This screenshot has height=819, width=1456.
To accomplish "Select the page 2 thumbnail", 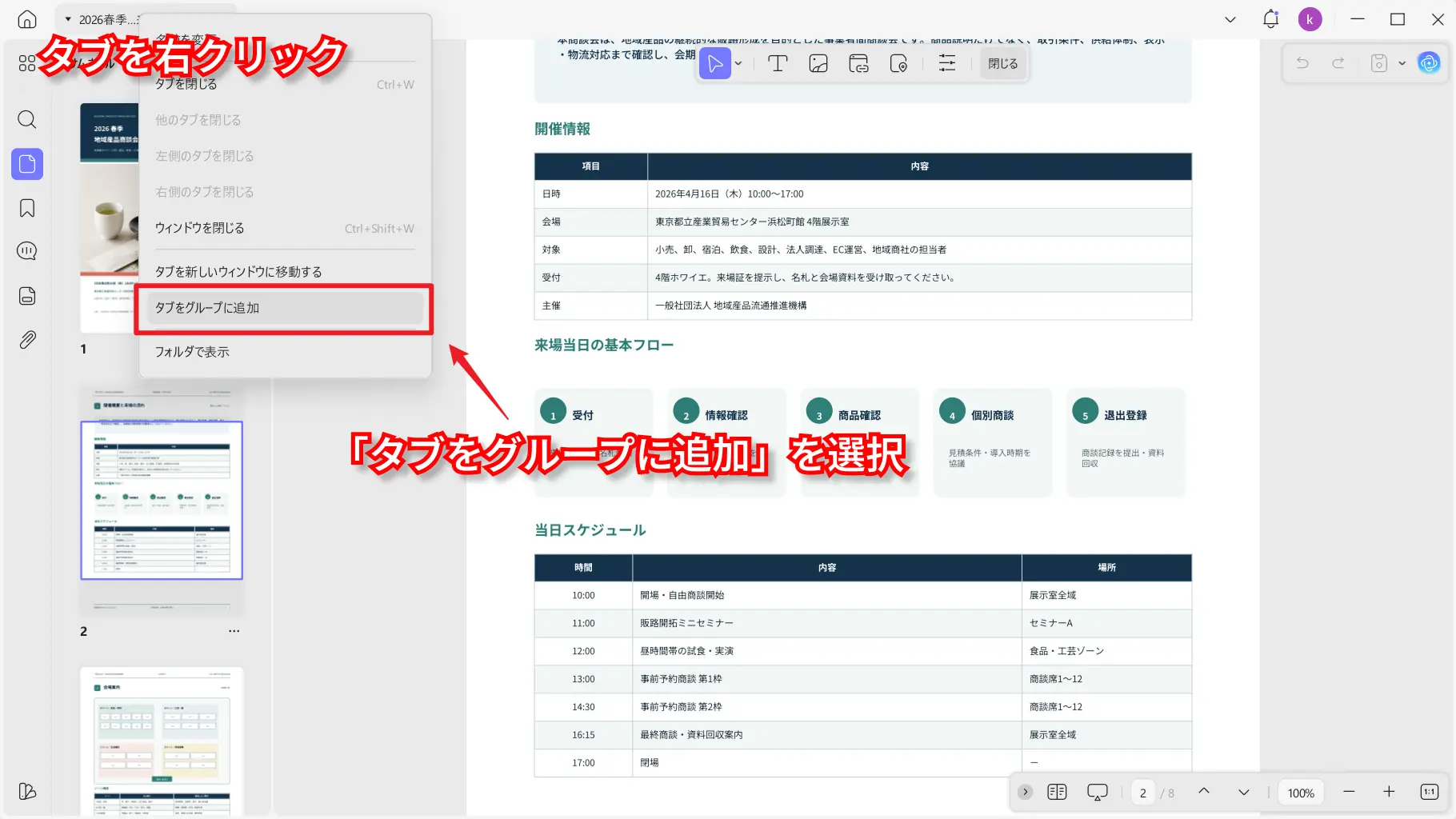I will pyautogui.click(x=162, y=500).
